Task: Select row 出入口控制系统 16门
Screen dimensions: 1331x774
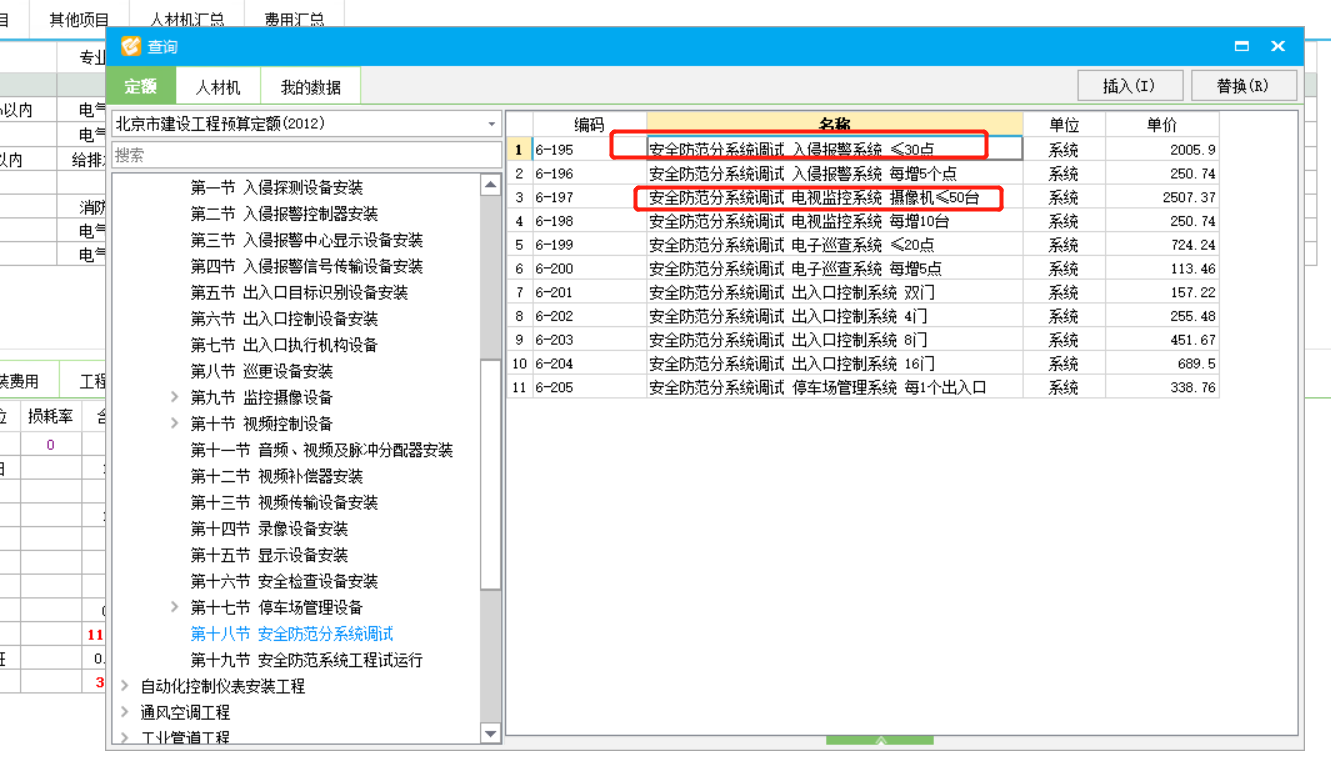Action: point(863,364)
